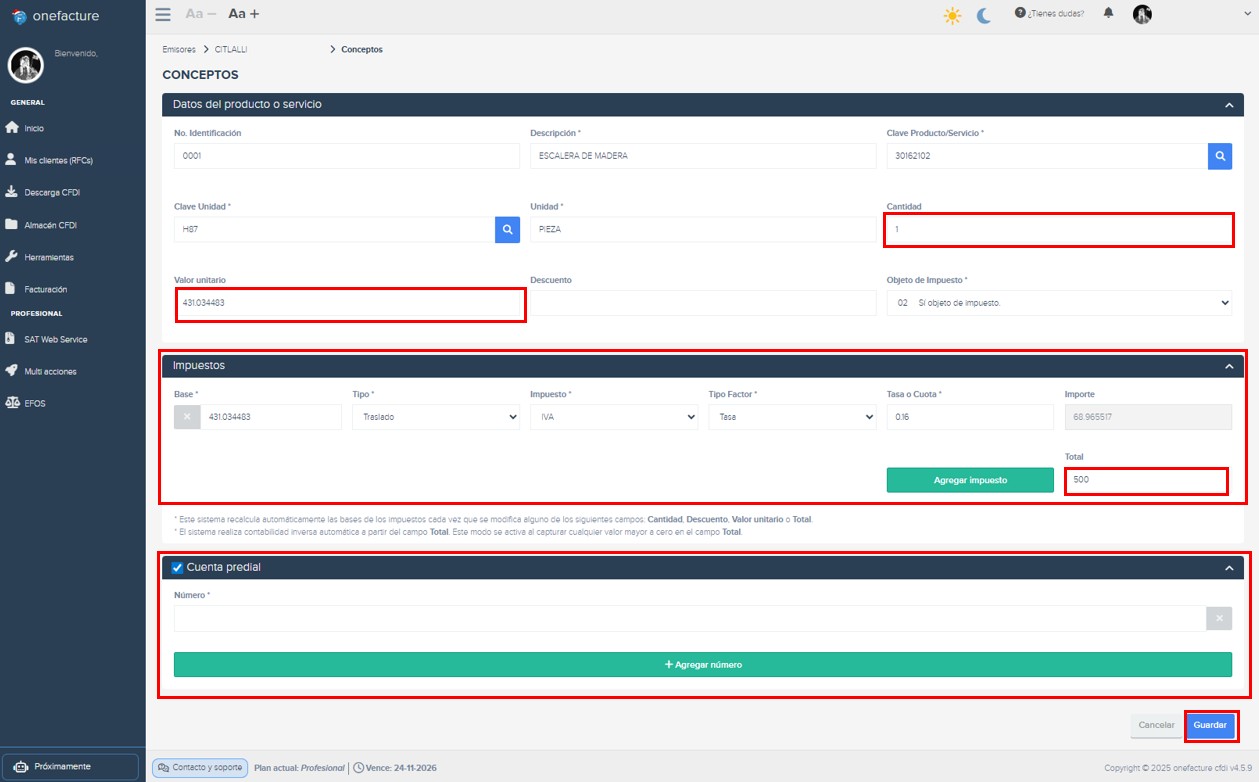Launch Multi acciones rocket tool
The image size is (1259, 782).
[x=52, y=371]
